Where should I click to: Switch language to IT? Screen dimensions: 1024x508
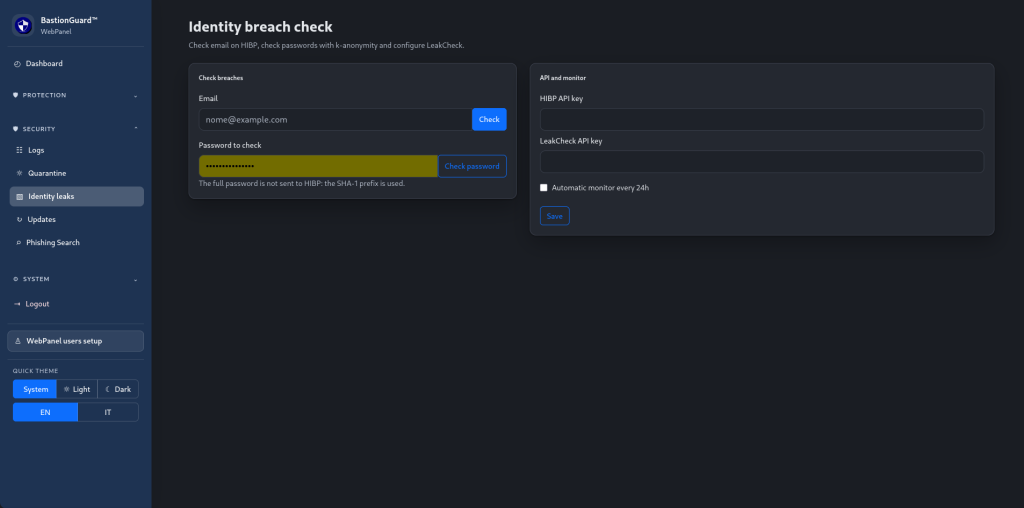108,412
